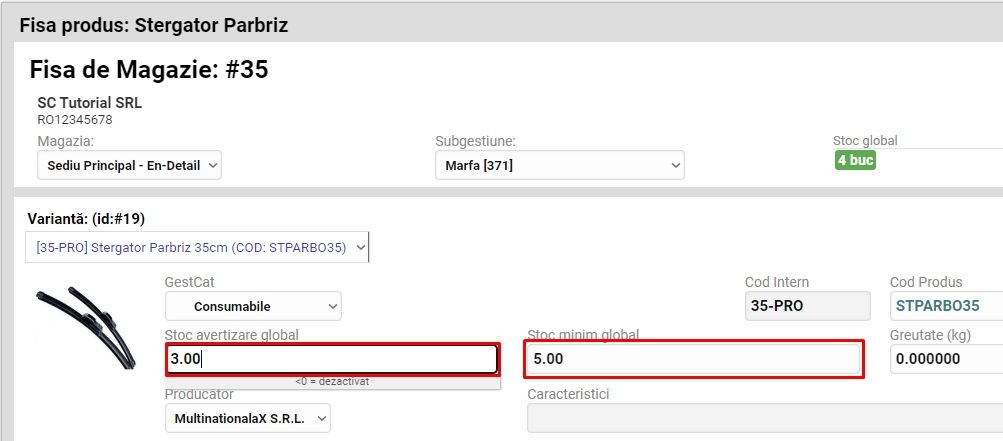Click the Stoc avertizare global field
The width and height of the screenshot is (1003, 441).
[332, 359]
